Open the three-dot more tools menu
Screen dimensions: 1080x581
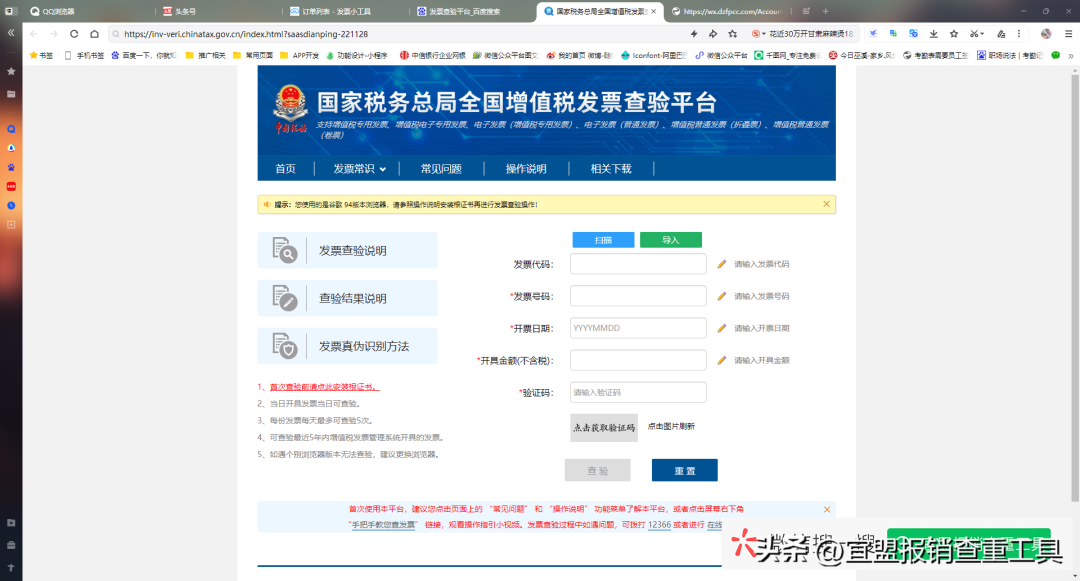coord(1019,34)
